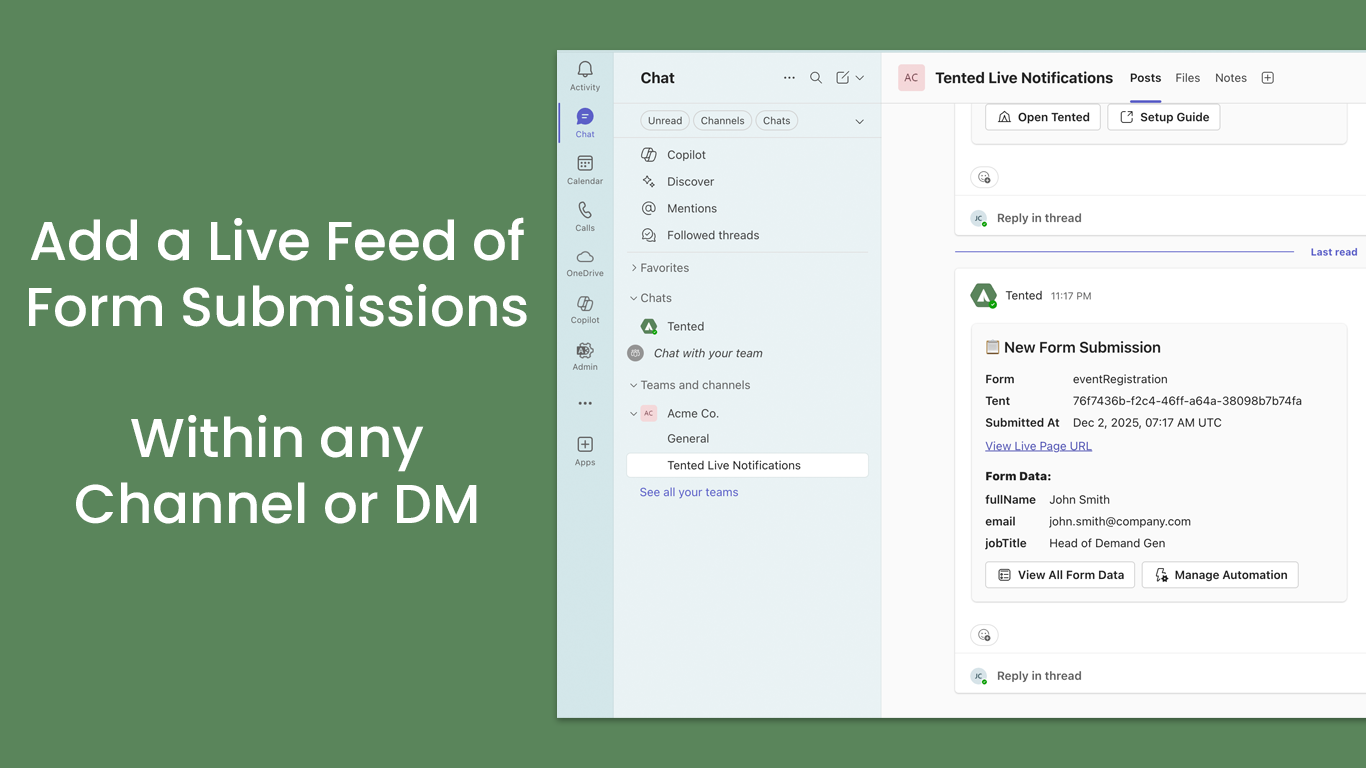Open the View Live Page URL link

pos(1038,446)
